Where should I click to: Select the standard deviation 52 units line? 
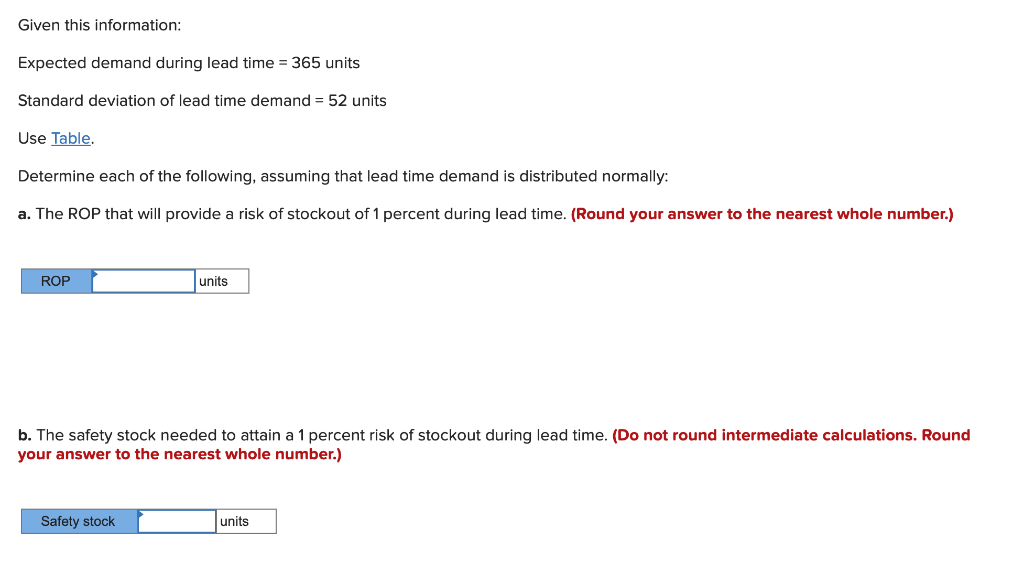click(201, 100)
